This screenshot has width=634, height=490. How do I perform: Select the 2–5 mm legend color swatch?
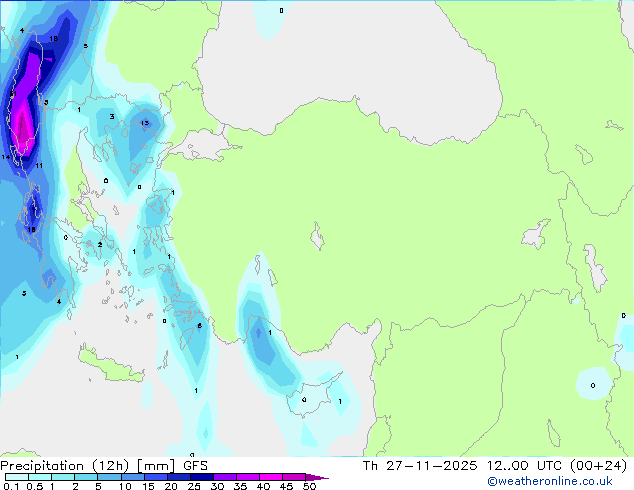(x=86, y=477)
